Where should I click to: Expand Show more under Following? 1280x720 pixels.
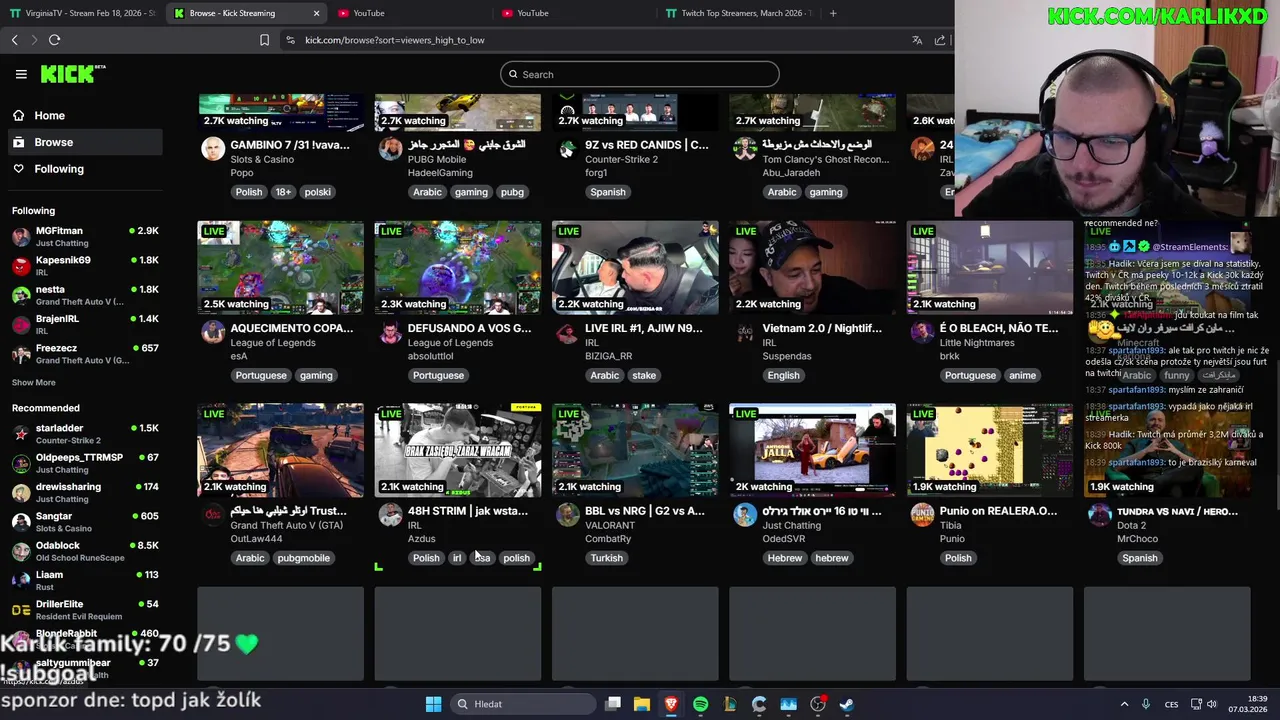[34, 383]
